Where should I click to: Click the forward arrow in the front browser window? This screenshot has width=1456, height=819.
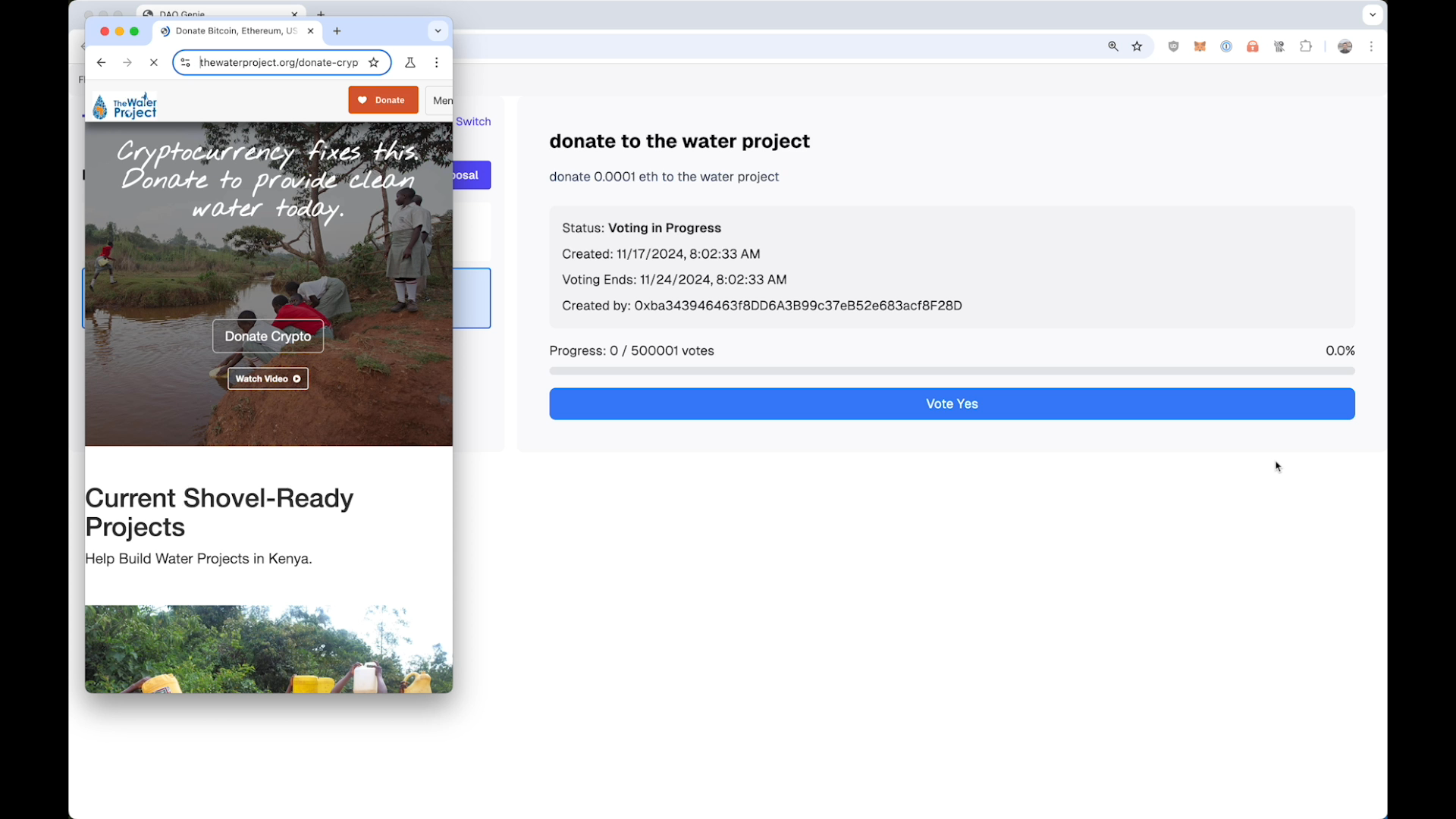click(127, 62)
